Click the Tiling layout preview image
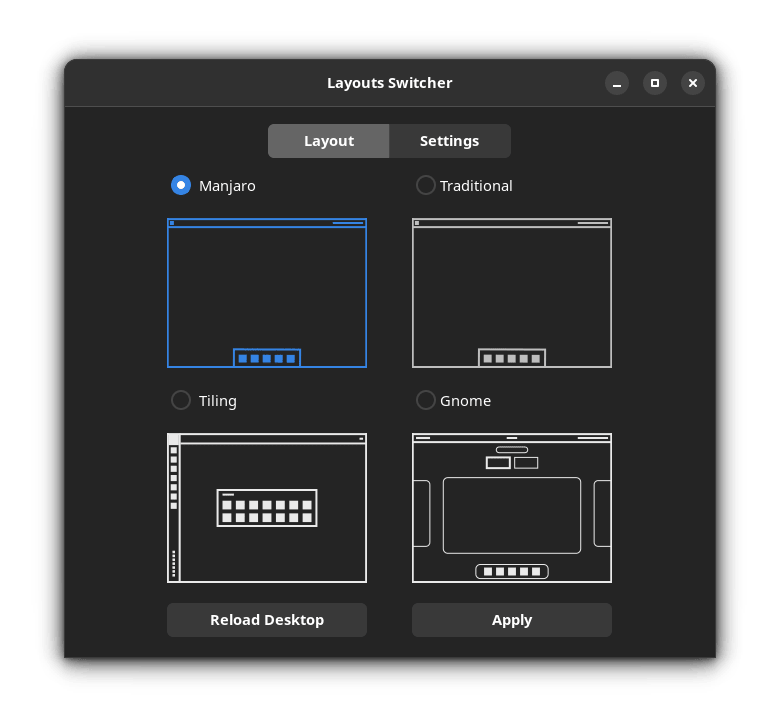Viewport: 780px width, 727px height. tap(267, 507)
